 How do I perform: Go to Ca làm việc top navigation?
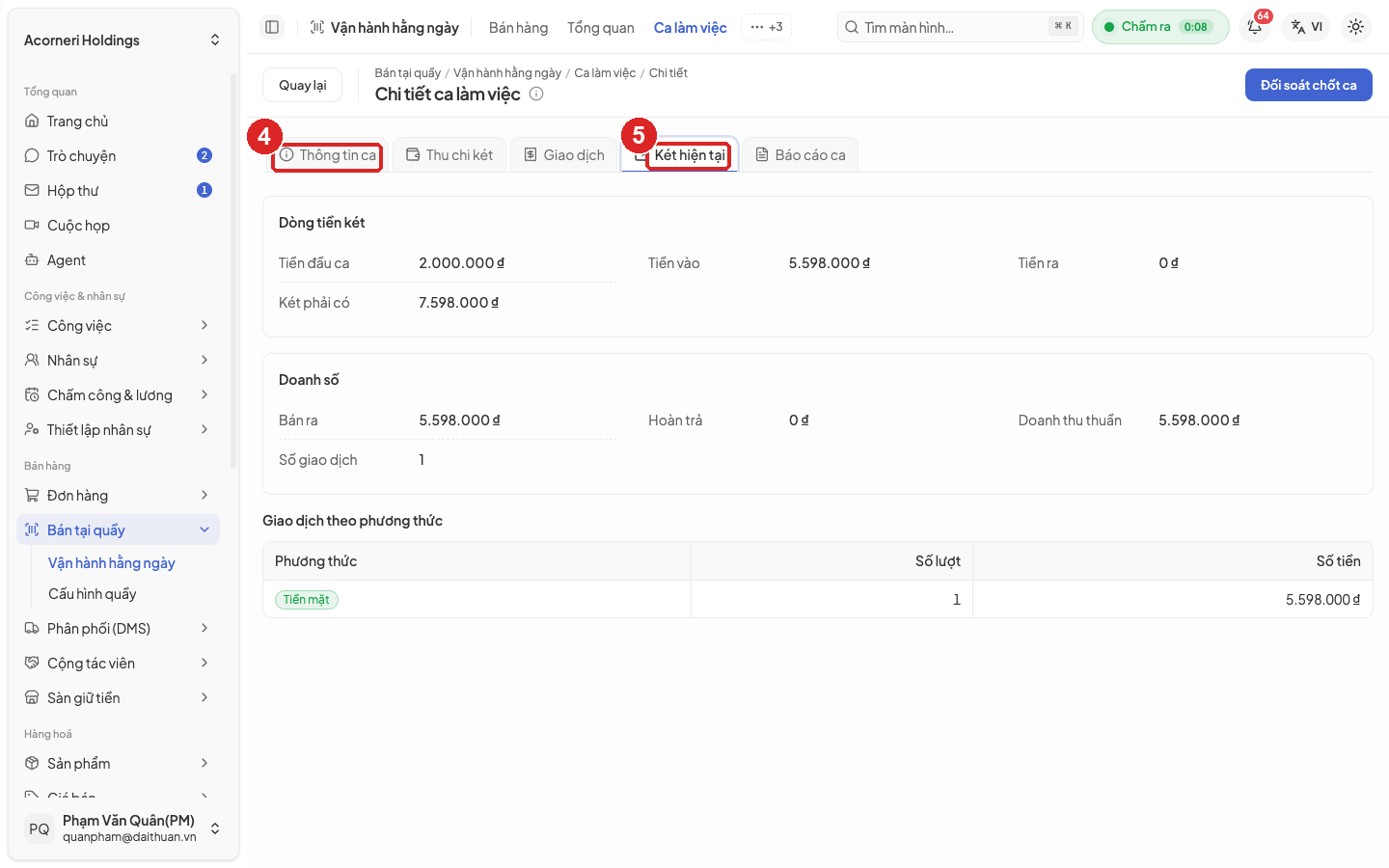pyautogui.click(x=691, y=28)
